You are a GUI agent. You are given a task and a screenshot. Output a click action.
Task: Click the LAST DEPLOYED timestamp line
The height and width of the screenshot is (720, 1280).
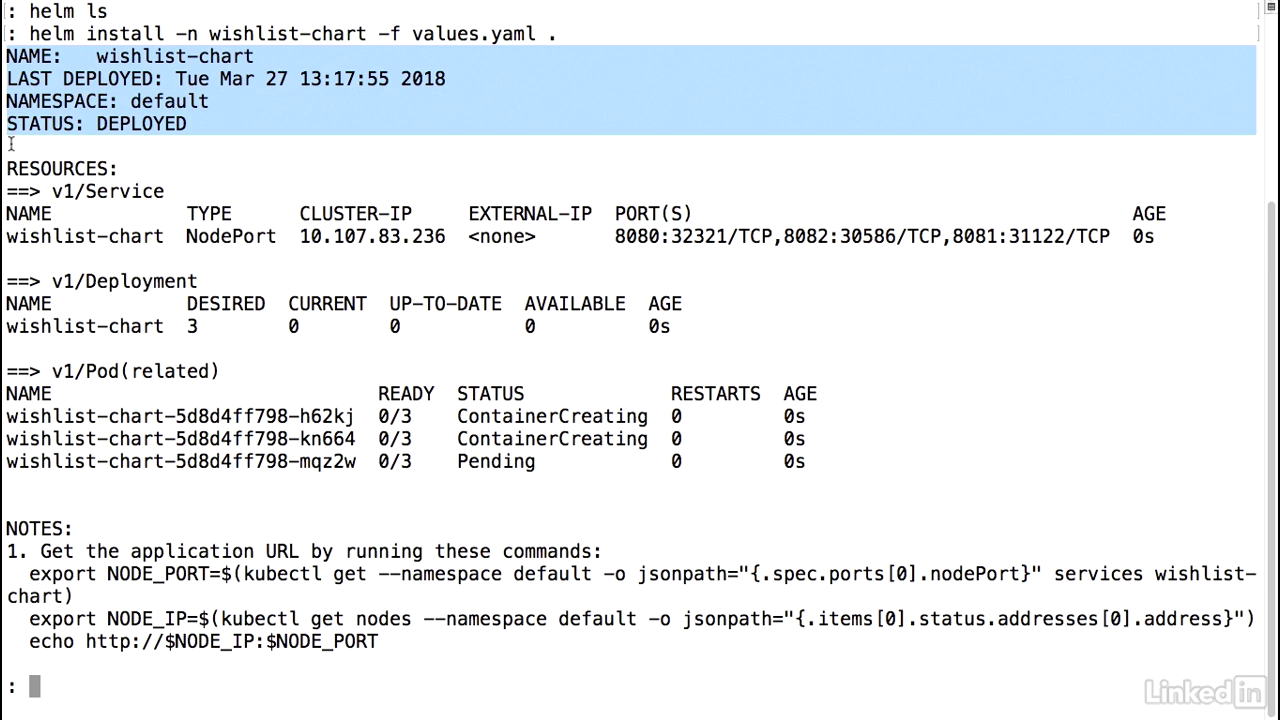pyautogui.click(x=226, y=79)
